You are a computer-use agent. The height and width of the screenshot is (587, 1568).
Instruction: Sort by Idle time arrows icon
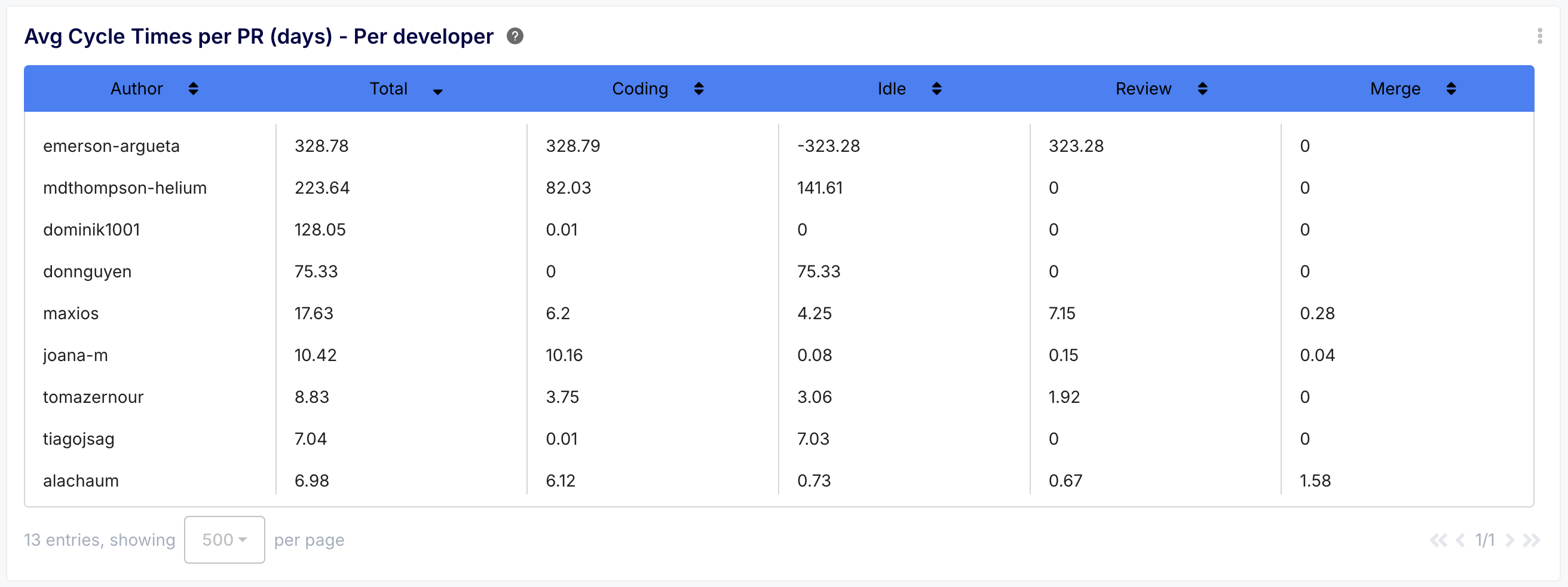(936, 89)
